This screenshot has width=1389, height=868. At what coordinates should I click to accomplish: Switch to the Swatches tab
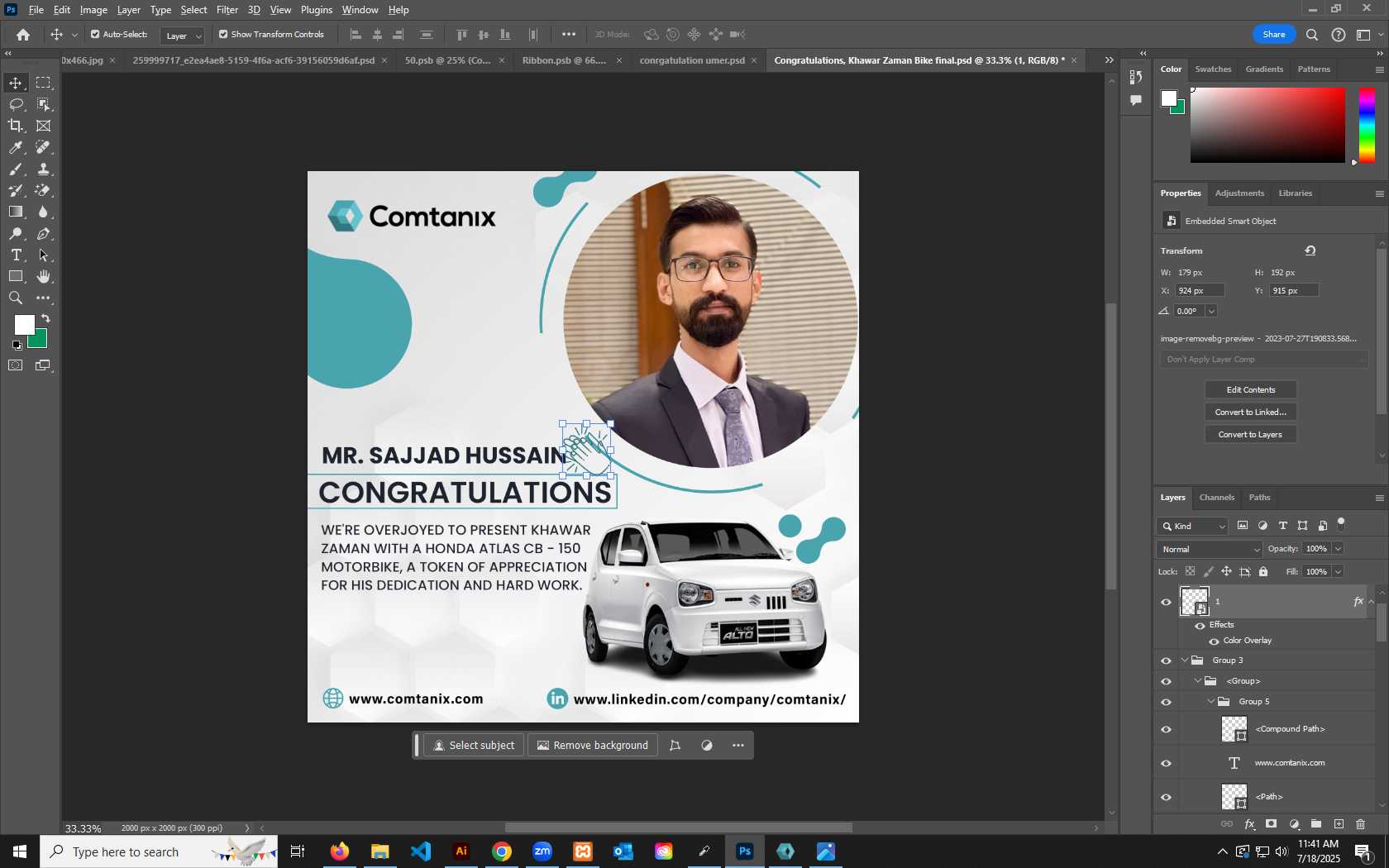point(1213,69)
